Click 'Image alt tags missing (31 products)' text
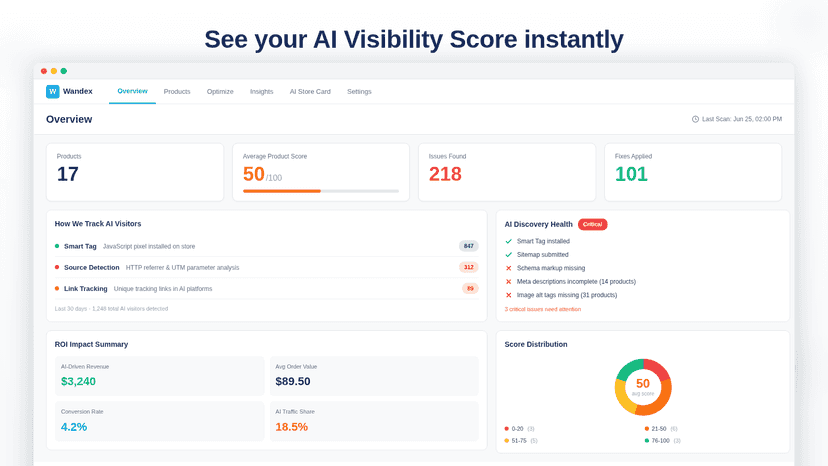Screen dimensions: 828x466 pos(567,295)
